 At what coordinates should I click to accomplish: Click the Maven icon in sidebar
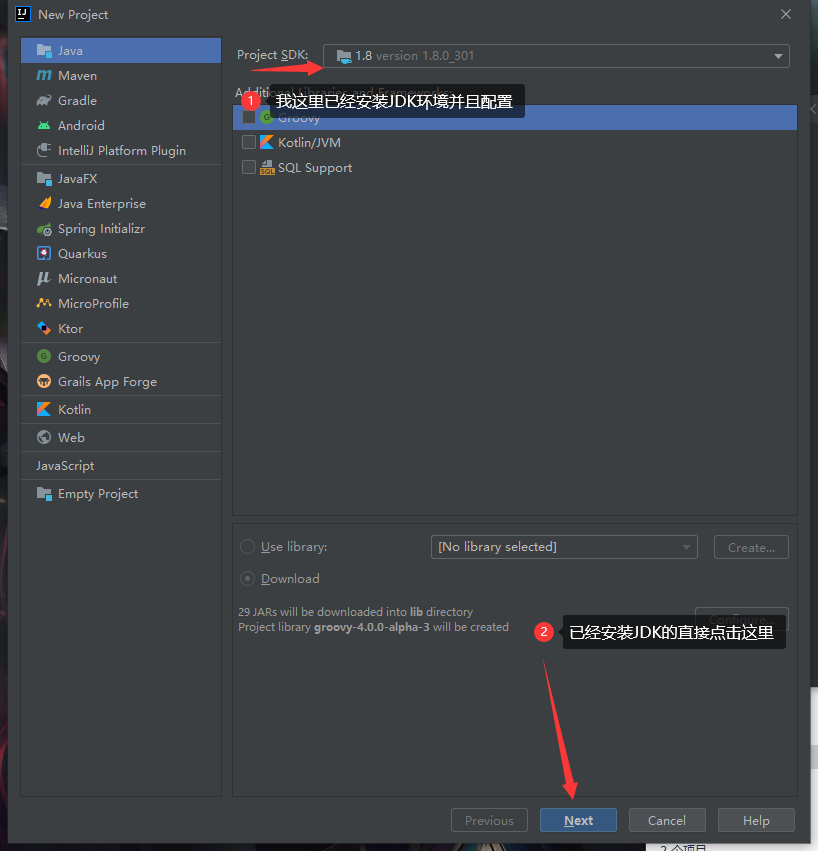coord(44,75)
